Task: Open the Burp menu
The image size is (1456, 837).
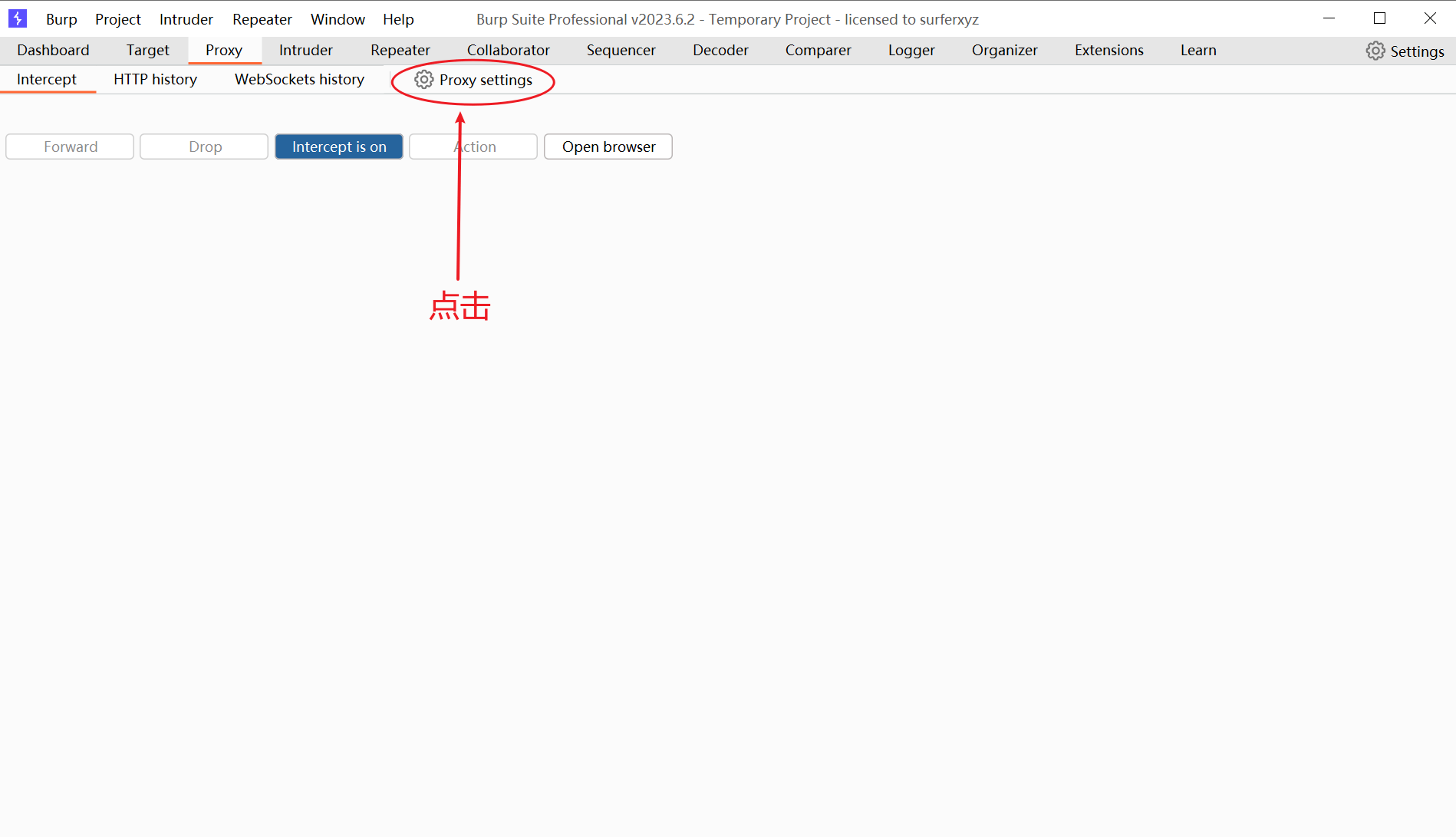Action: click(x=61, y=19)
